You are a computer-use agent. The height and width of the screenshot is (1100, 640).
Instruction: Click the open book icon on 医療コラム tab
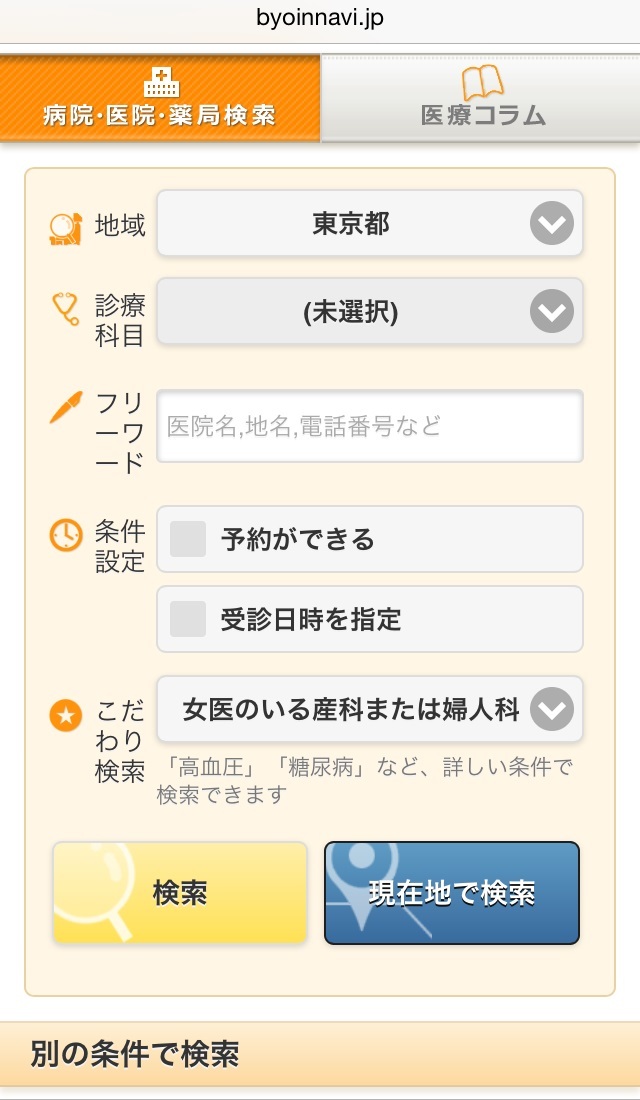tap(482, 82)
